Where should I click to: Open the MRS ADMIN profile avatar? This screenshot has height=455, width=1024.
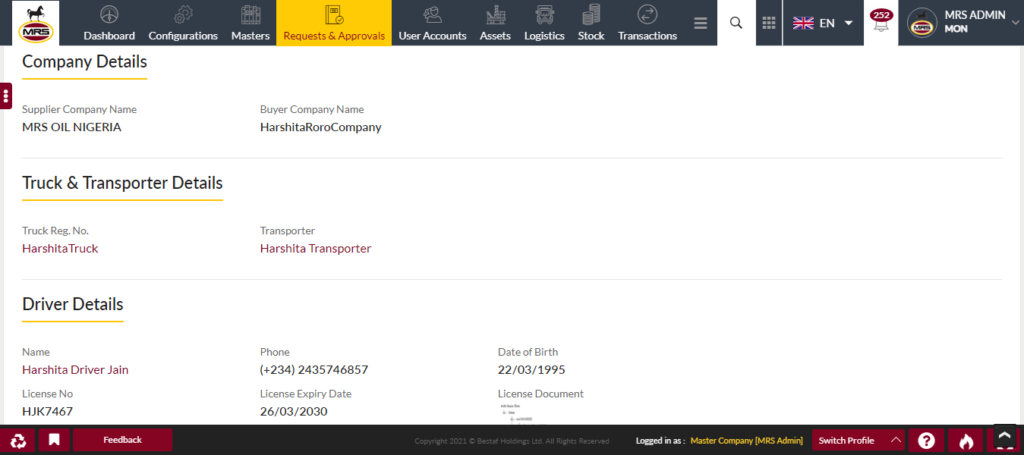tap(922, 23)
